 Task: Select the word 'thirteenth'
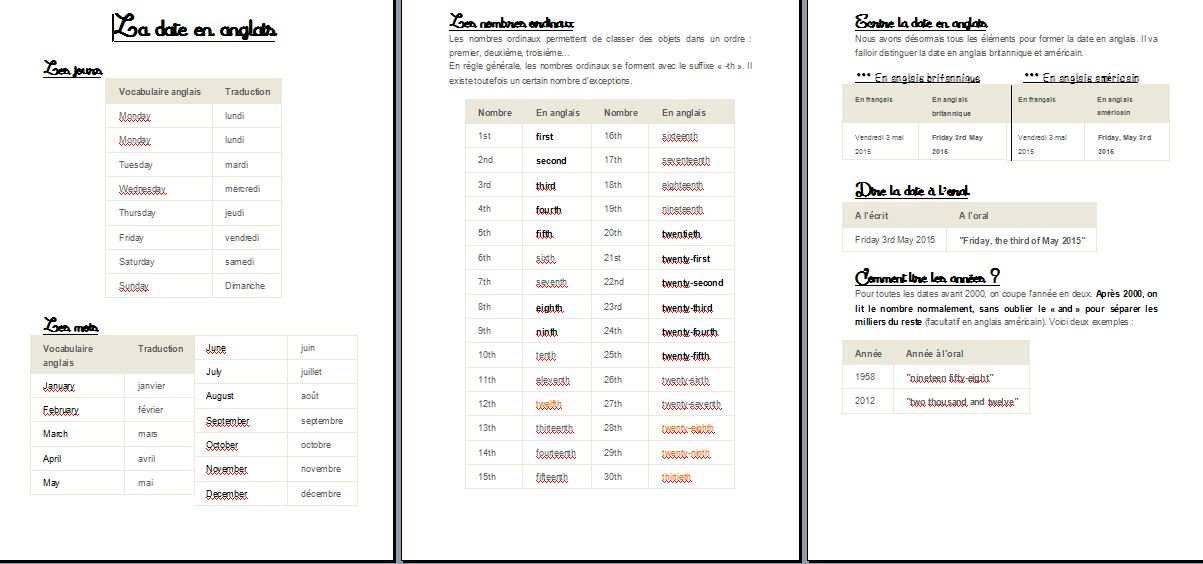555,428
